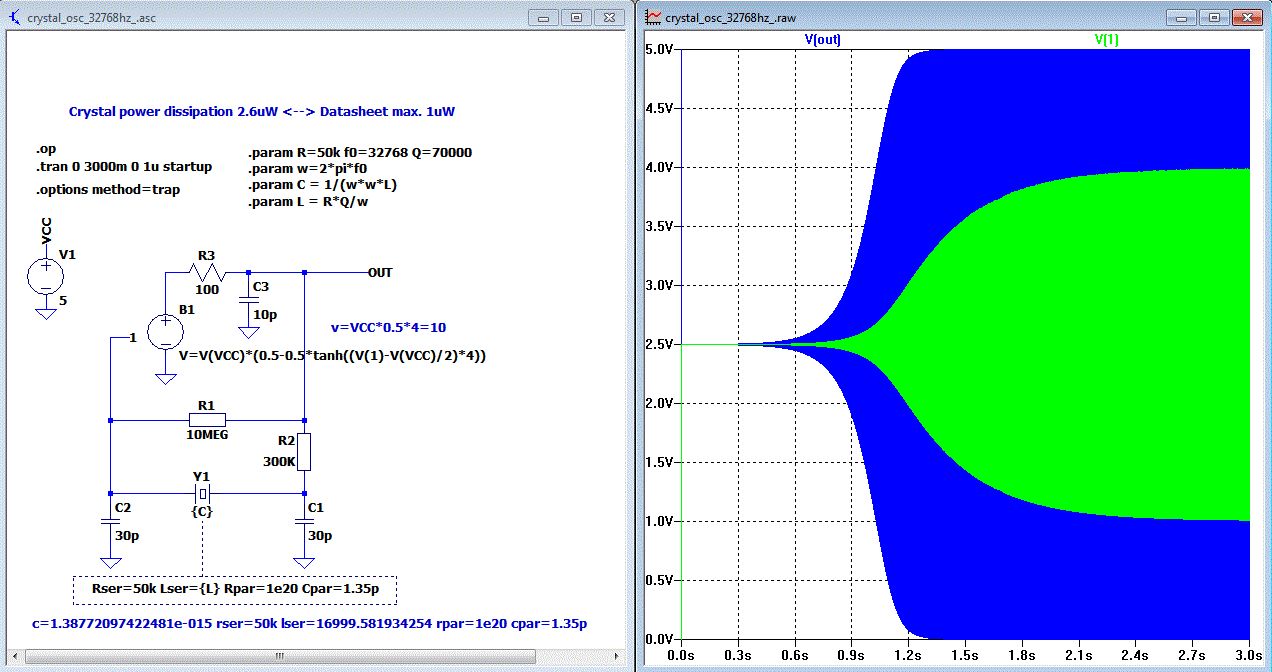The width and height of the screenshot is (1272, 672).
Task: Click the R2 300K resistor
Action: (x=304, y=452)
